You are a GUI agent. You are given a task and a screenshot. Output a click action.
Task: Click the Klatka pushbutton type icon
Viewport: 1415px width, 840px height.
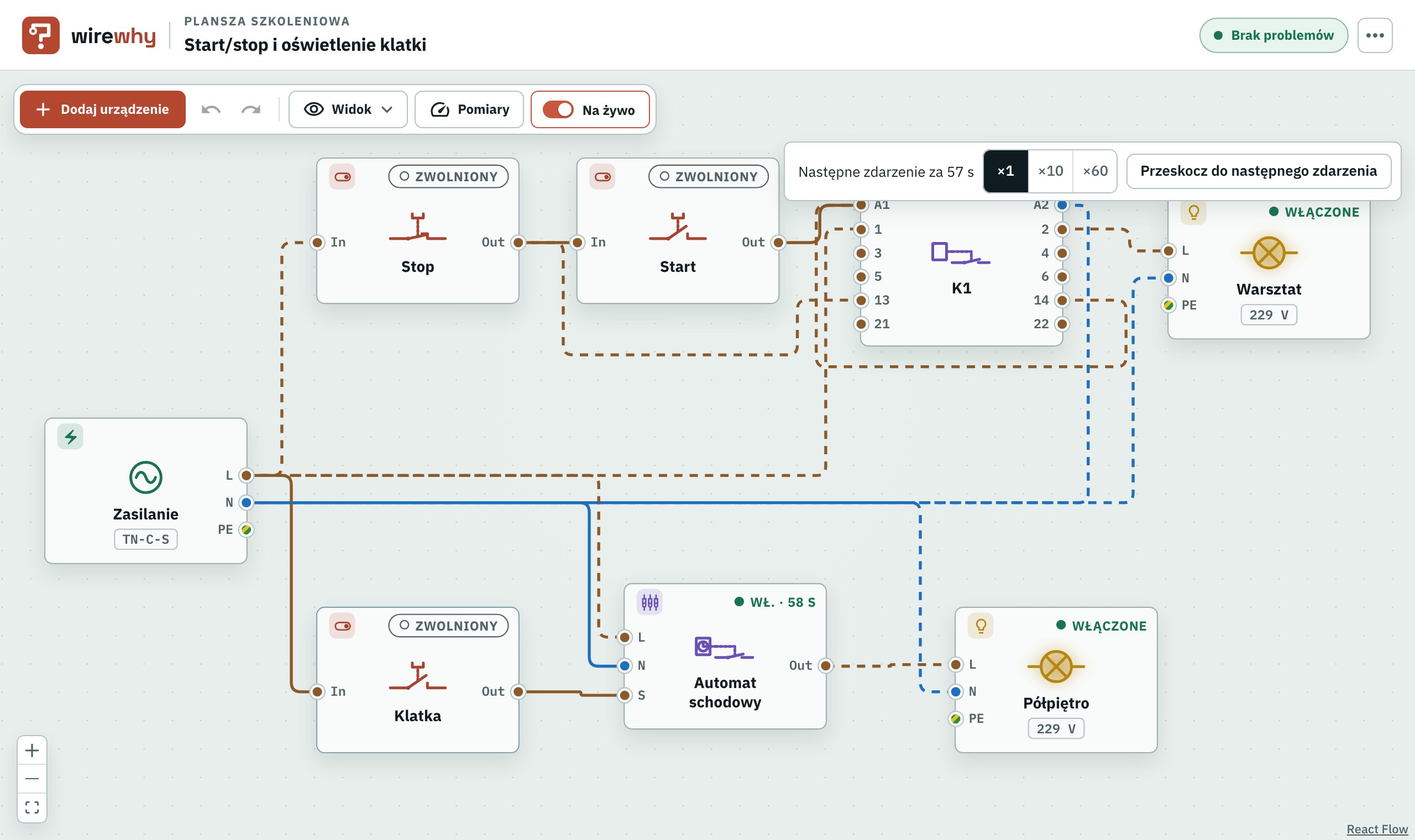click(x=343, y=626)
